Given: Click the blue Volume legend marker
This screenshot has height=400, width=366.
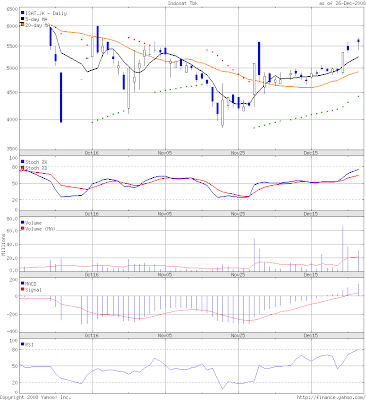Looking at the screenshot, I should pos(23,222).
